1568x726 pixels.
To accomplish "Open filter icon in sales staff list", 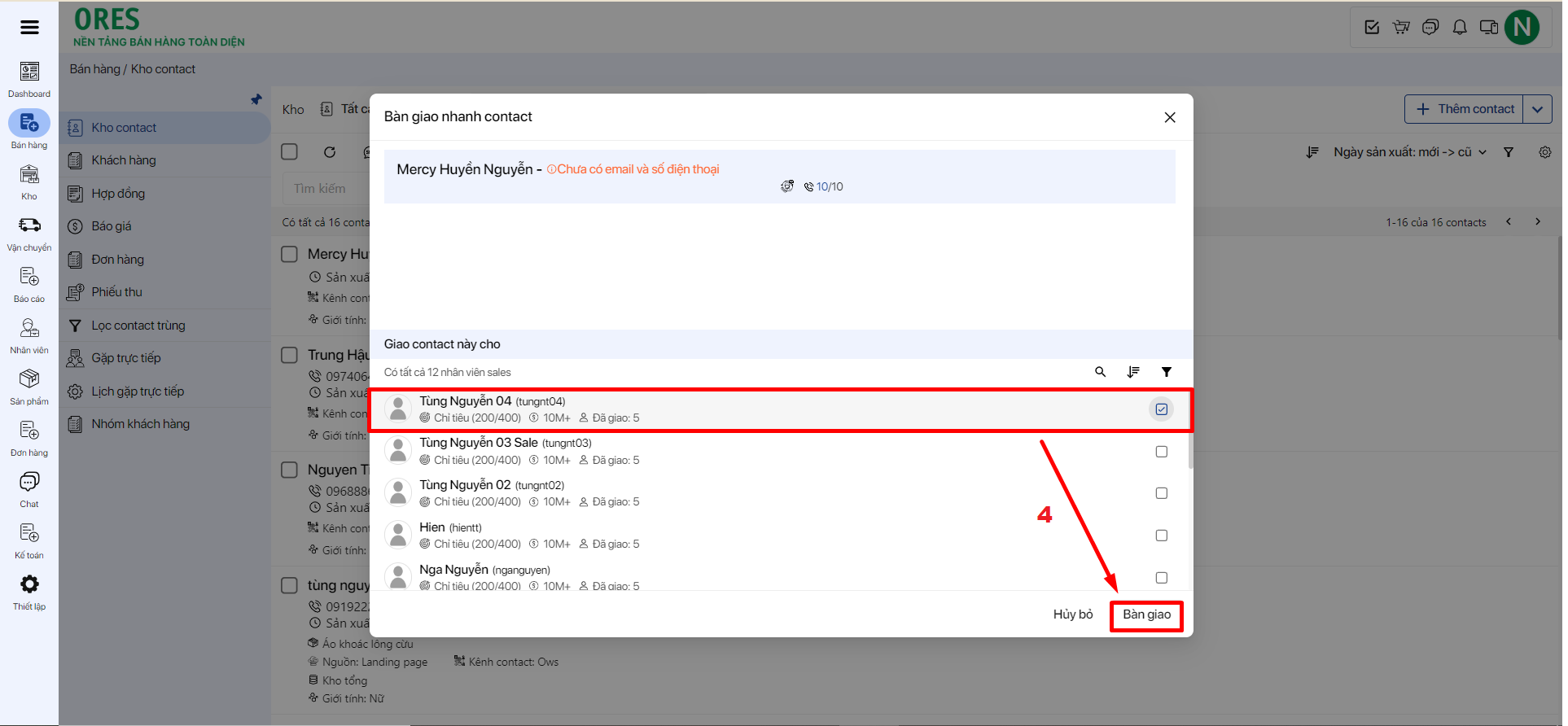I will (1166, 372).
